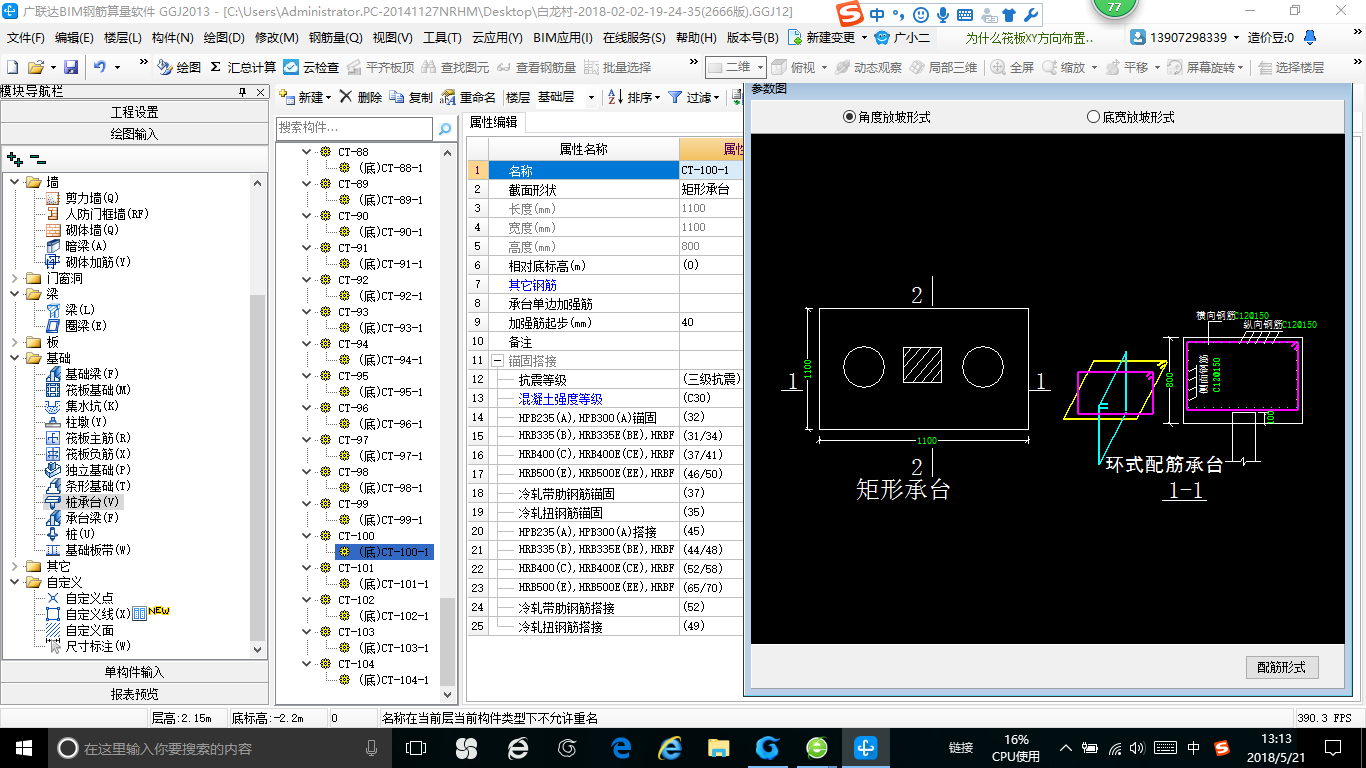Open File Explorer from the taskbar

coord(718,747)
